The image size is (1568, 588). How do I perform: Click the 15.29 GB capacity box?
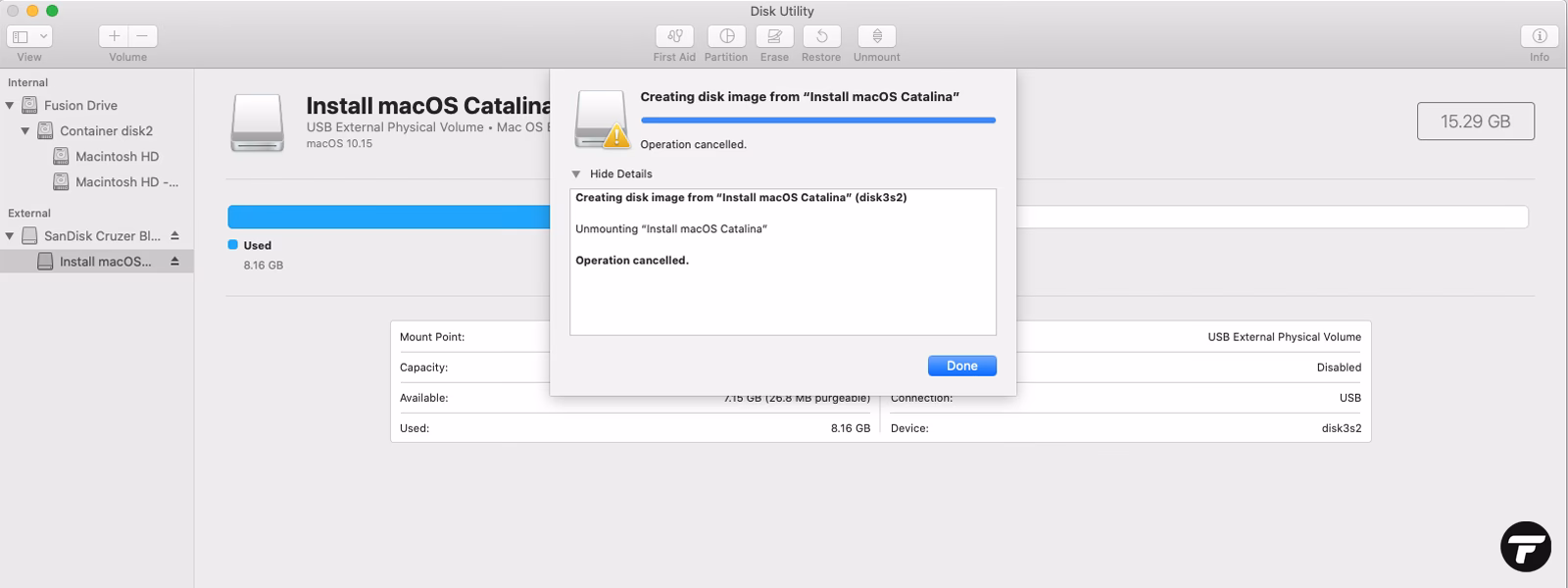(1475, 122)
